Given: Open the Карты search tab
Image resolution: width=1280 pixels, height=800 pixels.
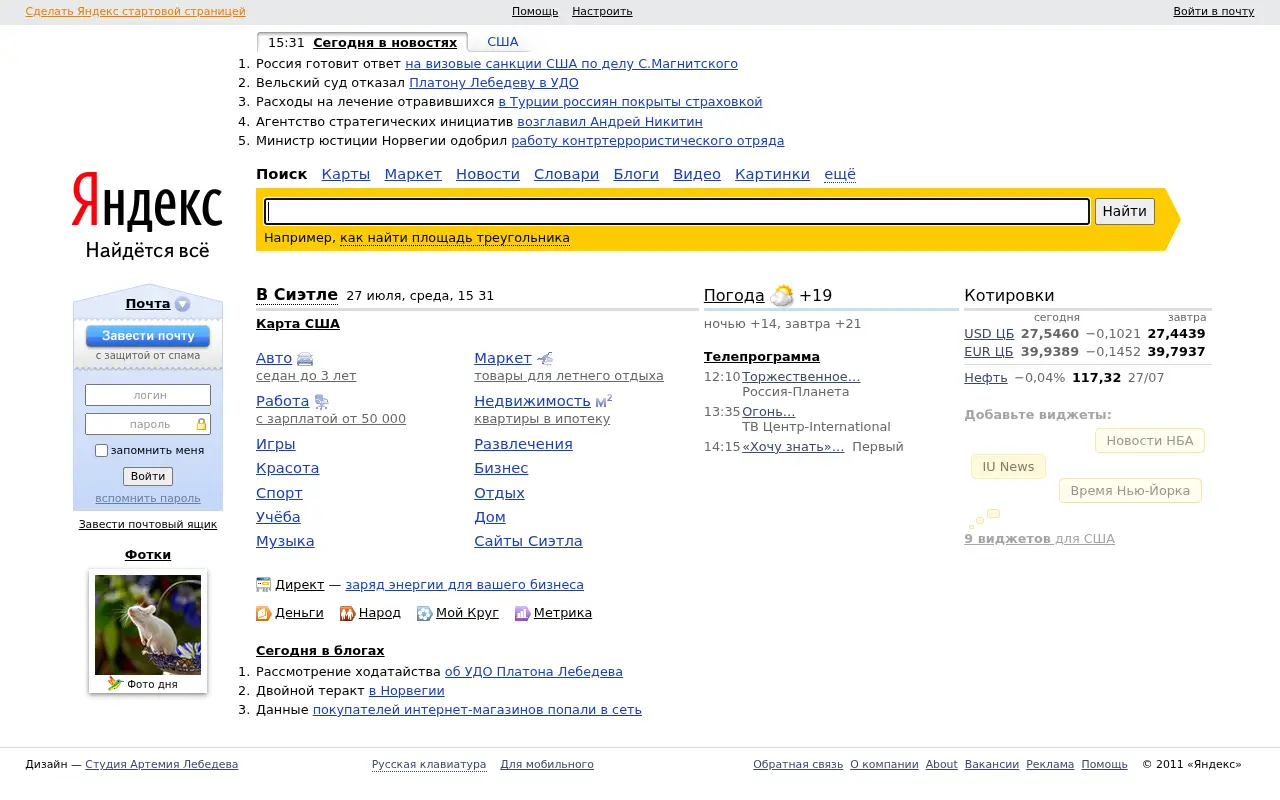Looking at the screenshot, I should coord(346,174).
